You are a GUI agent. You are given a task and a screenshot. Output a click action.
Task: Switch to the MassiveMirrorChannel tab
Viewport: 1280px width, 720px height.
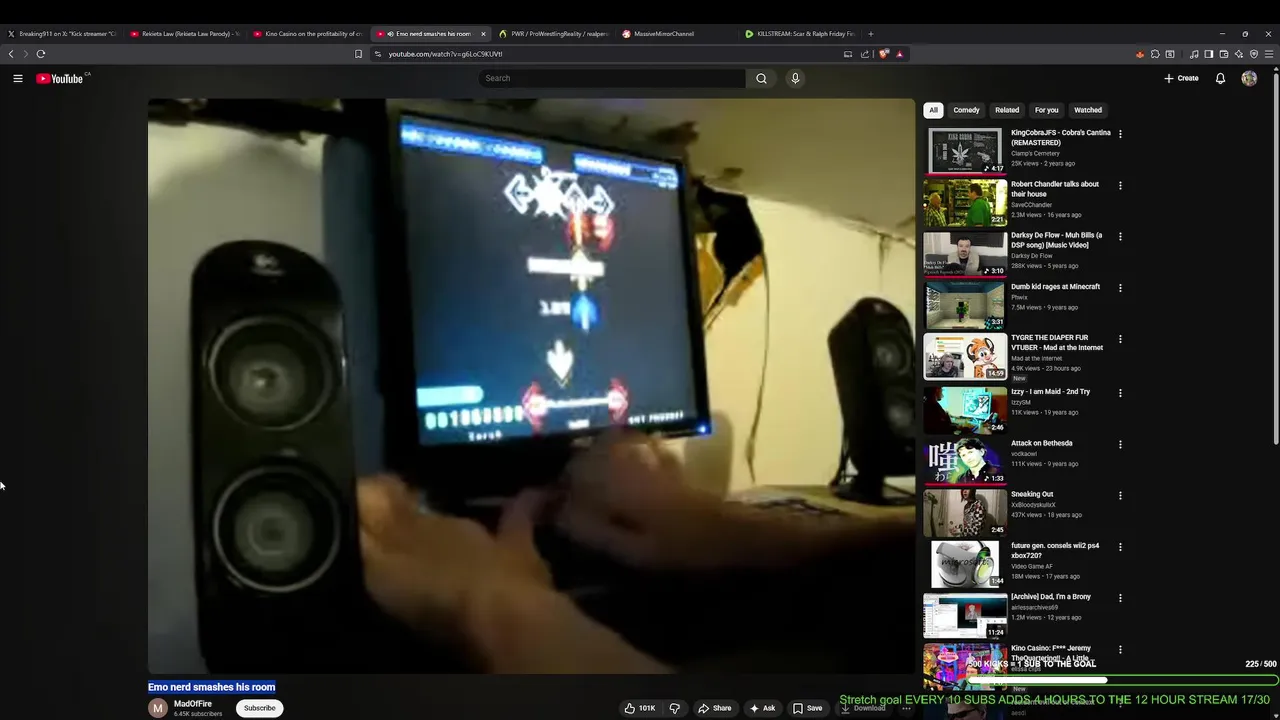(677, 34)
